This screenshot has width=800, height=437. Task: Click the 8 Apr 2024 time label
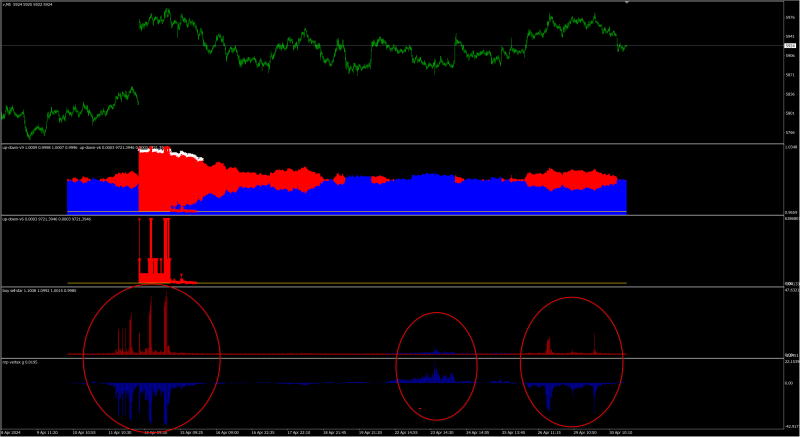tap(10, 432)
